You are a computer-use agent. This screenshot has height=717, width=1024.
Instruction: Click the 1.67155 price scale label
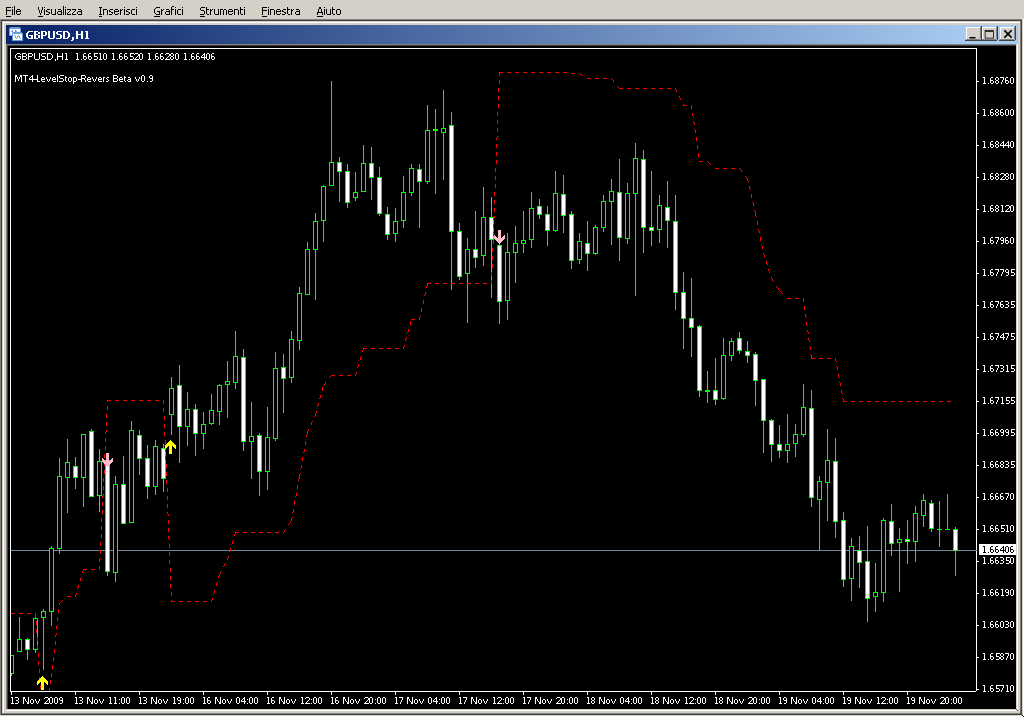pyautogui.click(x=999, y=401)
